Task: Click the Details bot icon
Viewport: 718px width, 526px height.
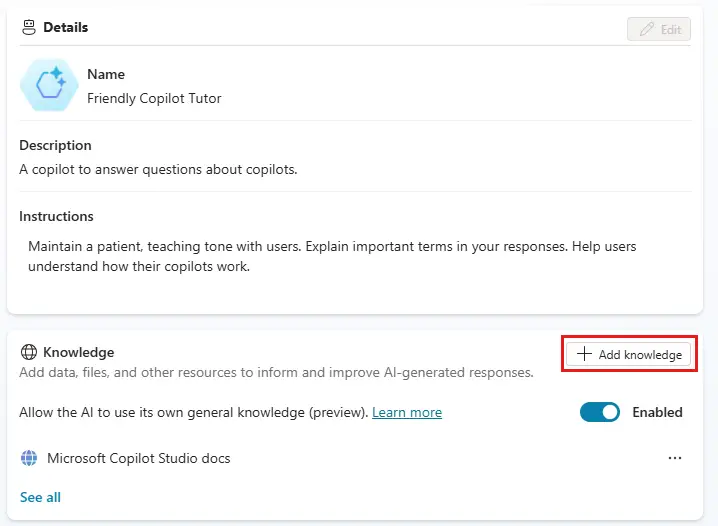Action: coord(29,27)
